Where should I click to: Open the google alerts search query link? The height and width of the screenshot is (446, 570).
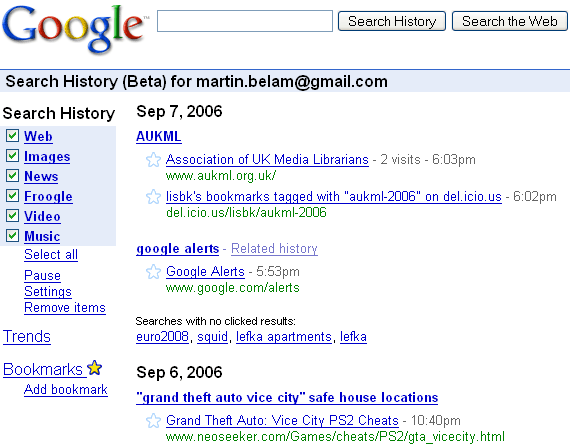[x=177, y=249]
